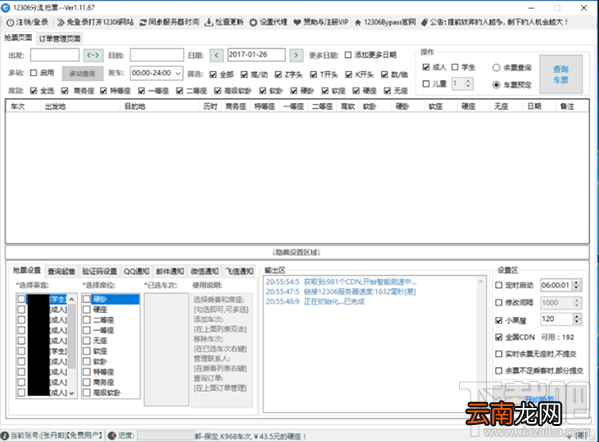
Task: Decrease the 小黑屋 value stepper
Action: (x=577, y=322)
